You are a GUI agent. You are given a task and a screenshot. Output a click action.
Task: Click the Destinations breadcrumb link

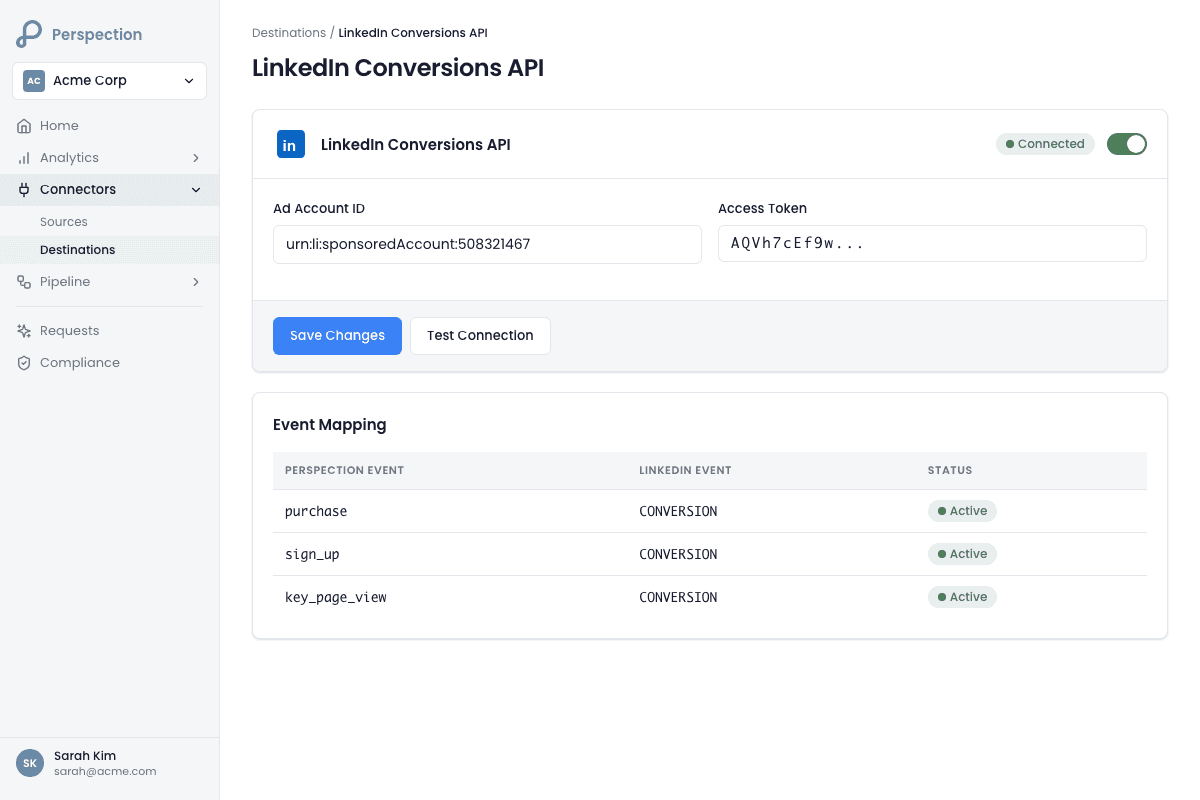coord(289,33)
